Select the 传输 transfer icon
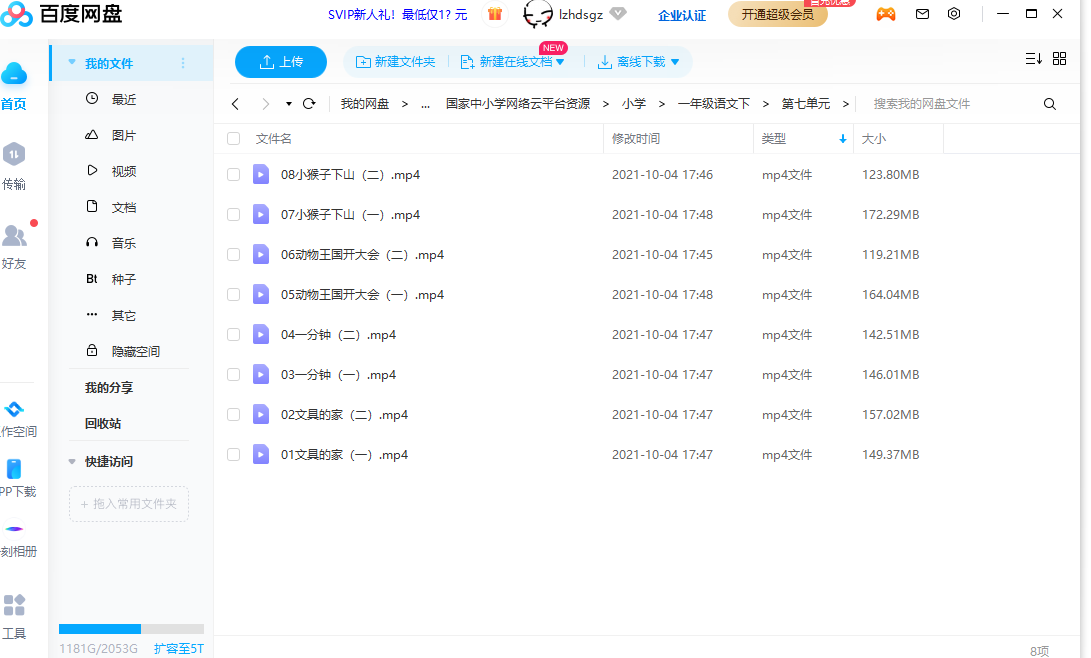 (x=15, y=155)
